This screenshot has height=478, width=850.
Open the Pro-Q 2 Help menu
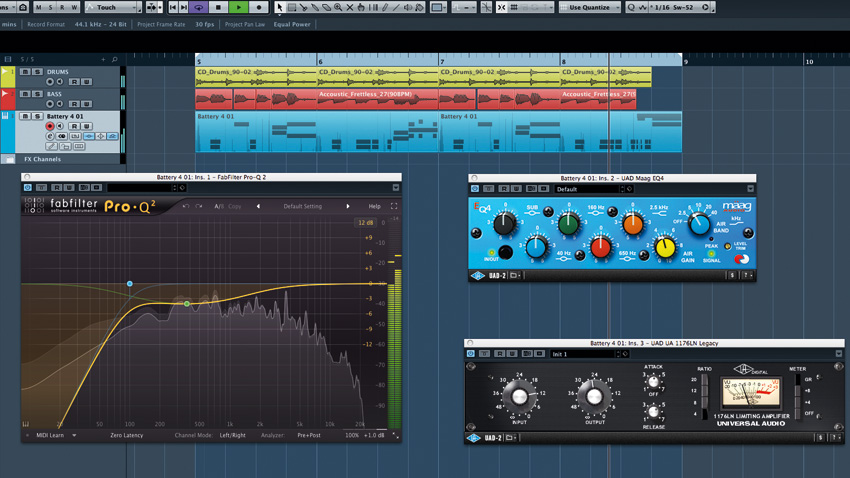[x=375, y=206]
